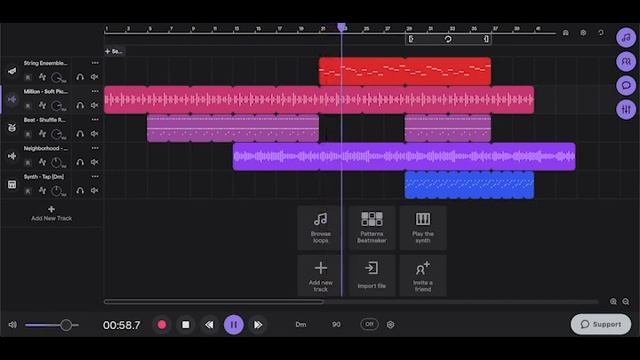640x360 pixels.
Task: Open the chat speech-bubble button
Action: 626,85
